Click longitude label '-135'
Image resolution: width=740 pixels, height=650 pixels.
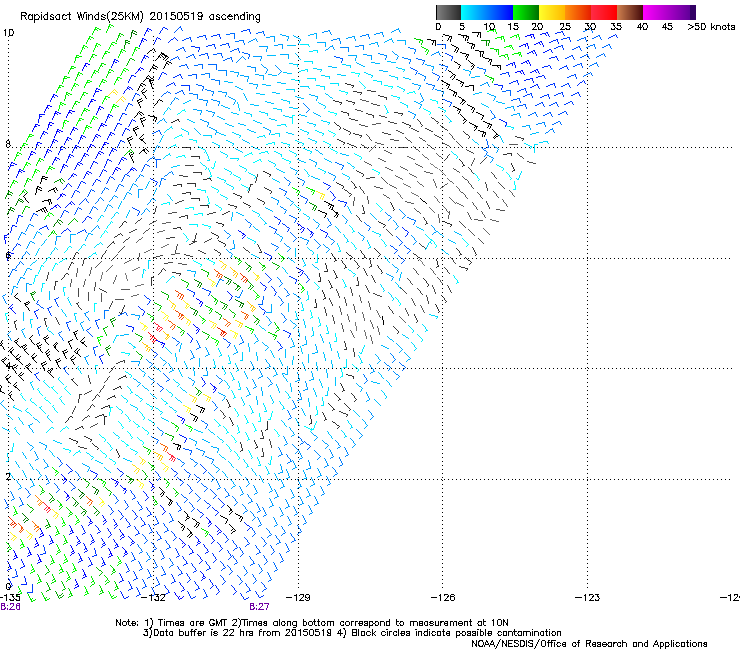pos(10,598)
